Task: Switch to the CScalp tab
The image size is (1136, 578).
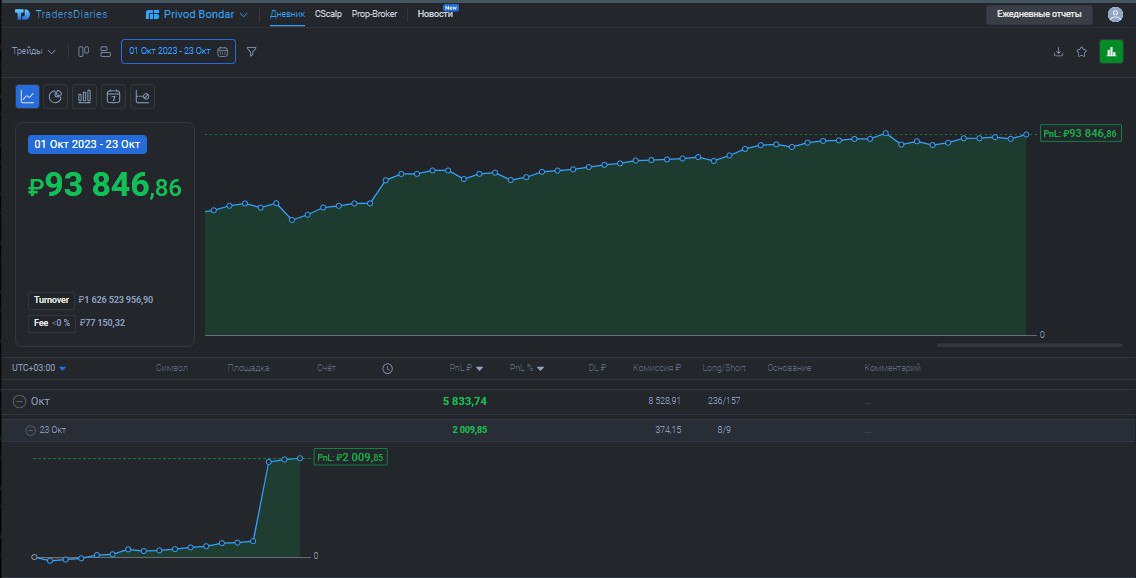Action: click(x=327, y=14)
